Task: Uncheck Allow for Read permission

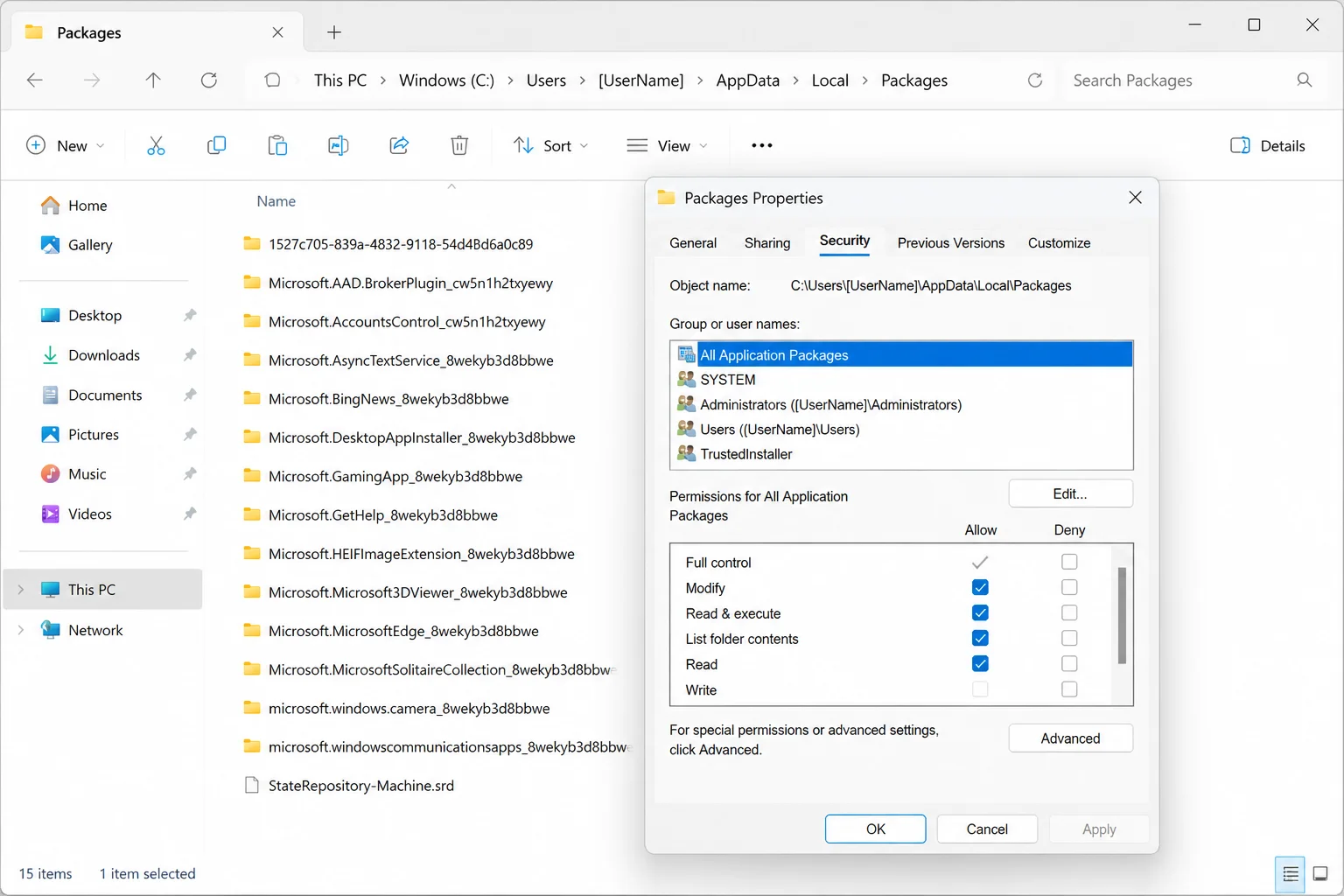Action: point(980,663)
